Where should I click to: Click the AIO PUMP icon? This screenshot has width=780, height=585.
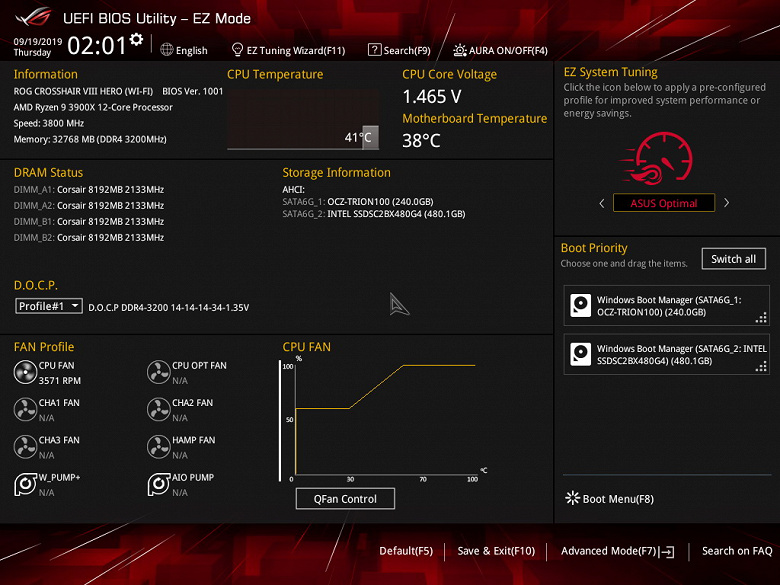click(x=159, y=484)
